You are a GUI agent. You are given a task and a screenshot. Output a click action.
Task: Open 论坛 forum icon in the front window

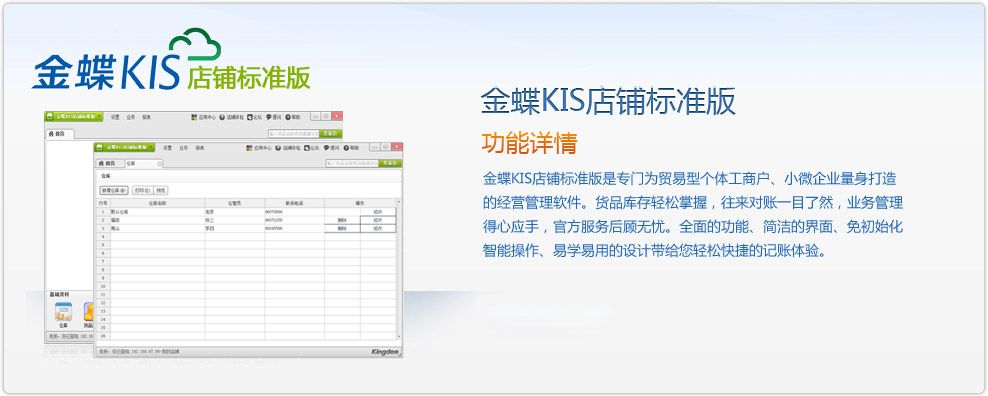[312, 148]
